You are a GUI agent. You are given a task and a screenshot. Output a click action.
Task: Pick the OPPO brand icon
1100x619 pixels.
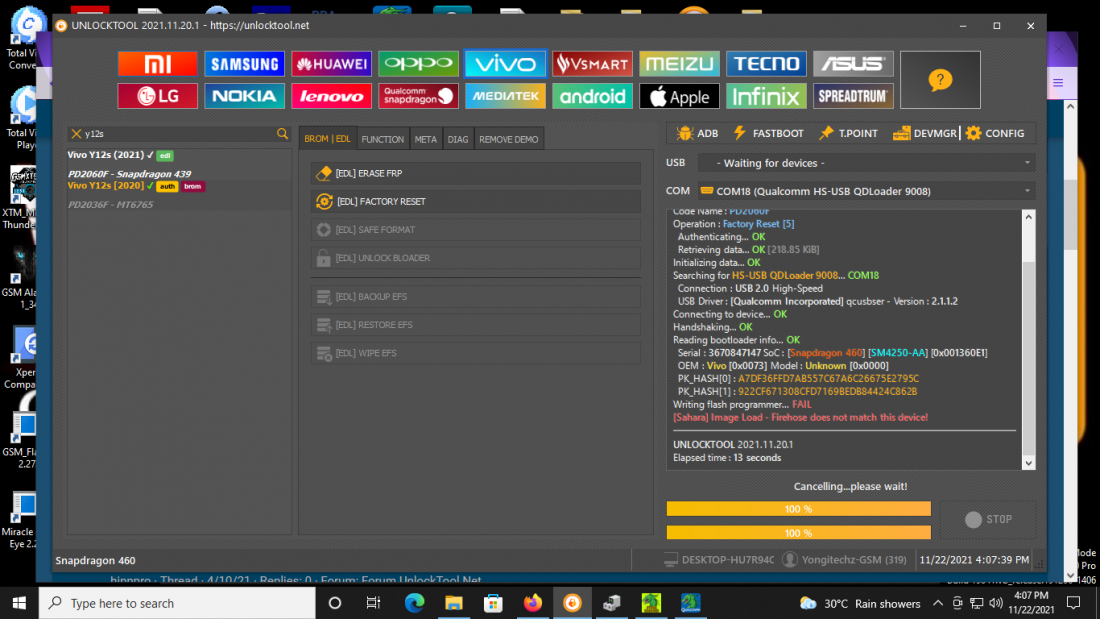tap(418, 64)
